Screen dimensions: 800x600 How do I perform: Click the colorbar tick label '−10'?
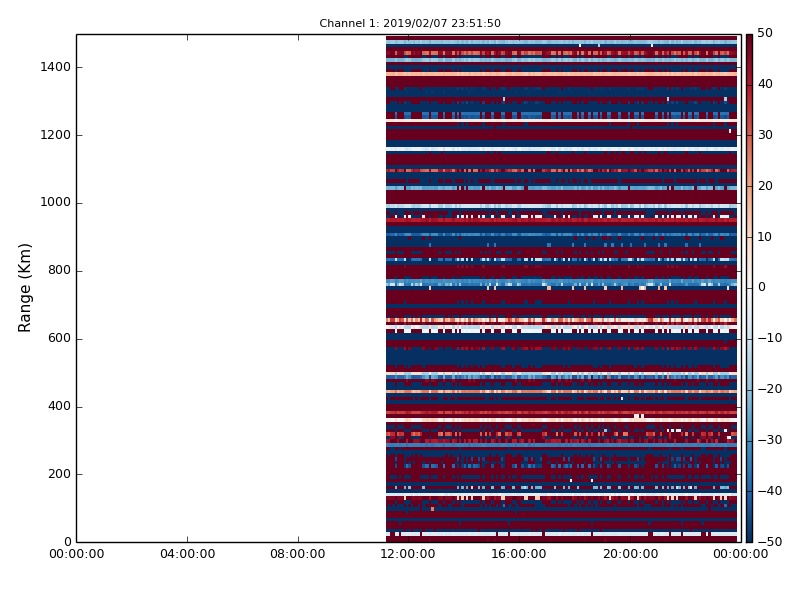(x=770, y=338)
